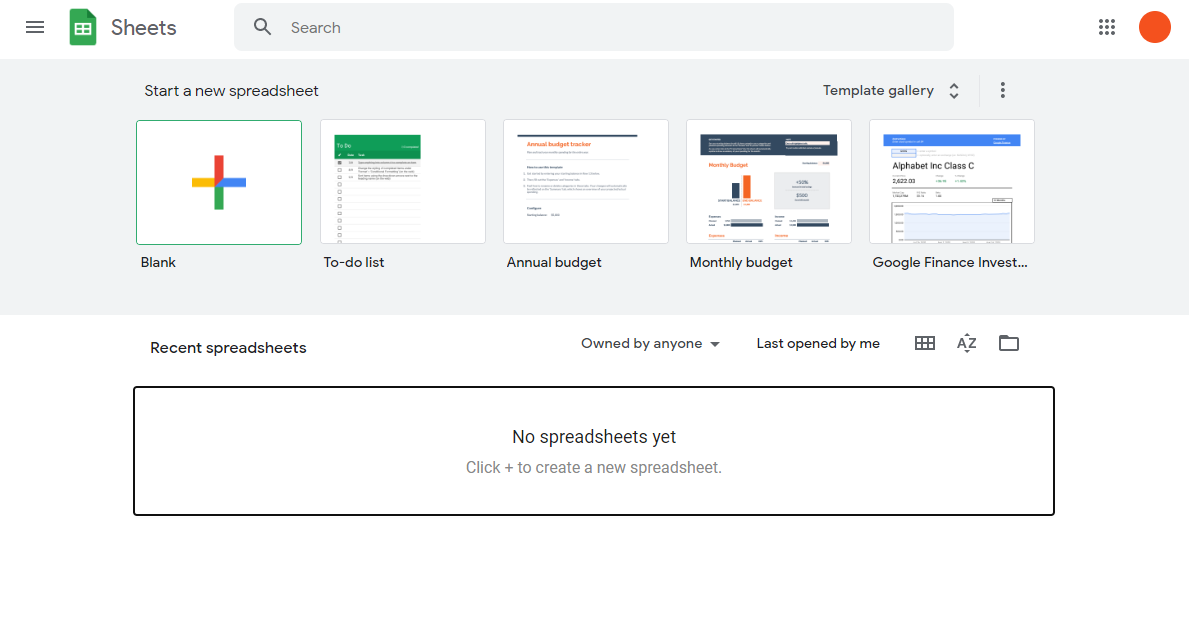Create a new Blank spreadsheet
1201x639 pixels.
219,182
